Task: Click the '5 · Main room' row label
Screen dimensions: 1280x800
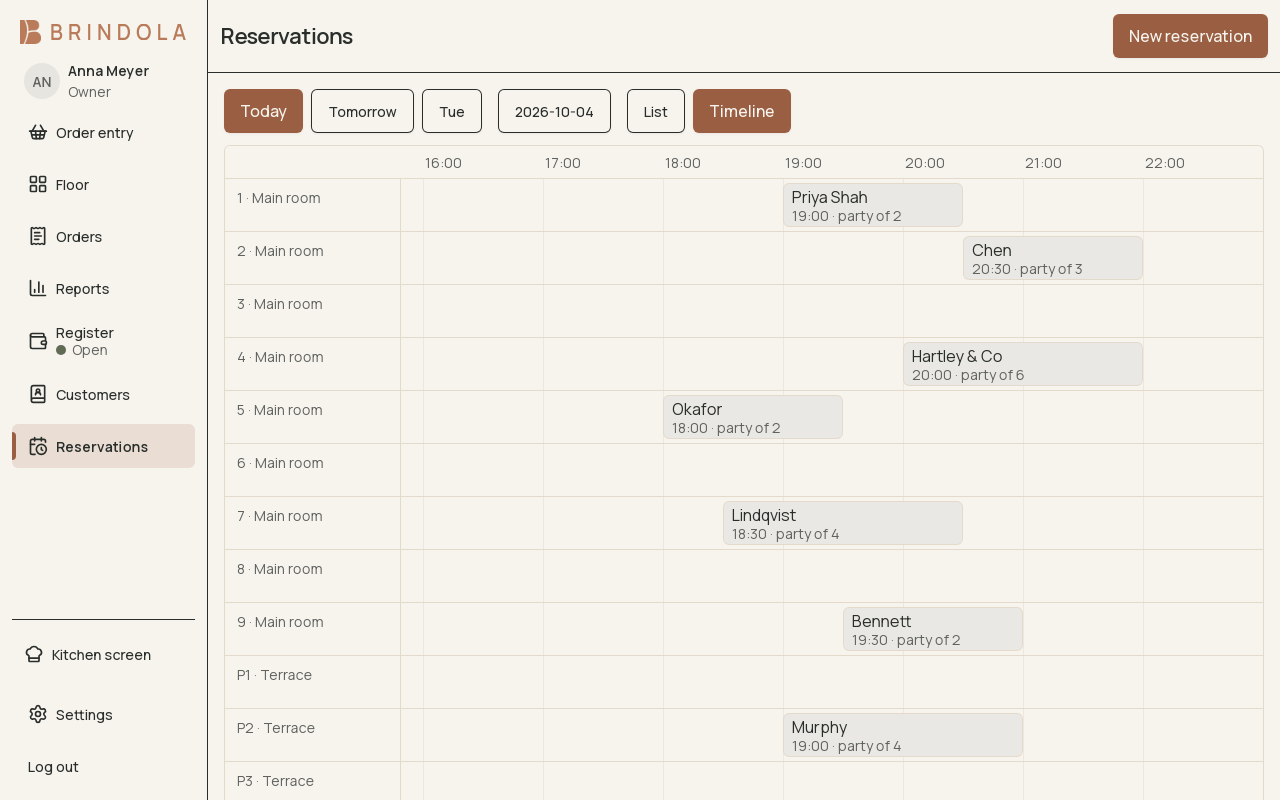Action: (280, 409)
